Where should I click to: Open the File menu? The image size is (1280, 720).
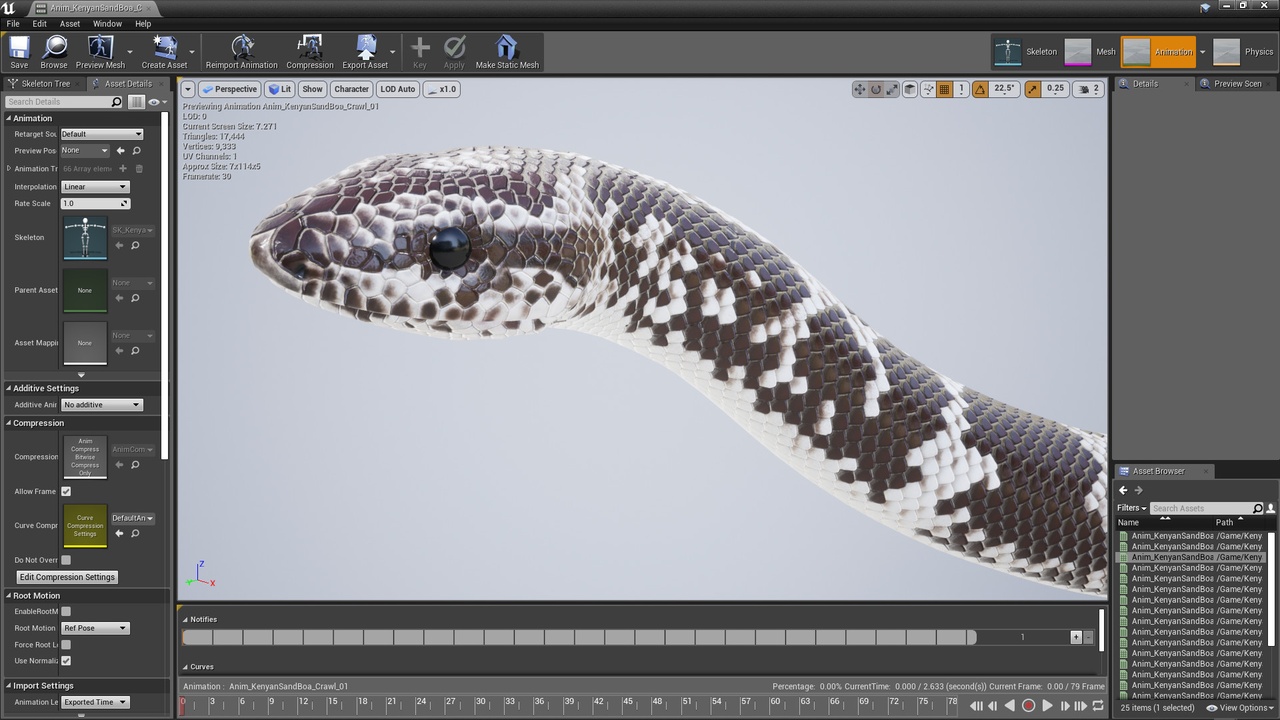point(13,23)
